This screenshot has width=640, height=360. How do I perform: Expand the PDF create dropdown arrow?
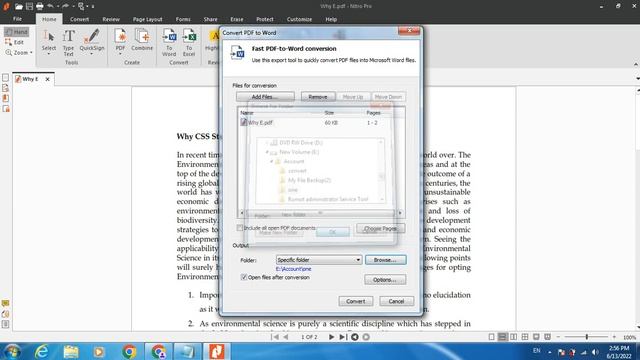pos(120,54)
